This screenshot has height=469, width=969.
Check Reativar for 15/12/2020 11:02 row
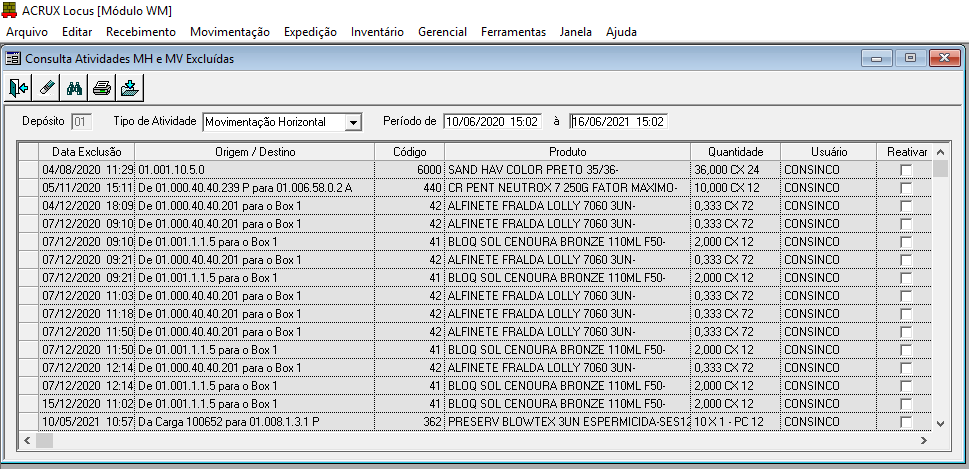click(x=906, y=404)
